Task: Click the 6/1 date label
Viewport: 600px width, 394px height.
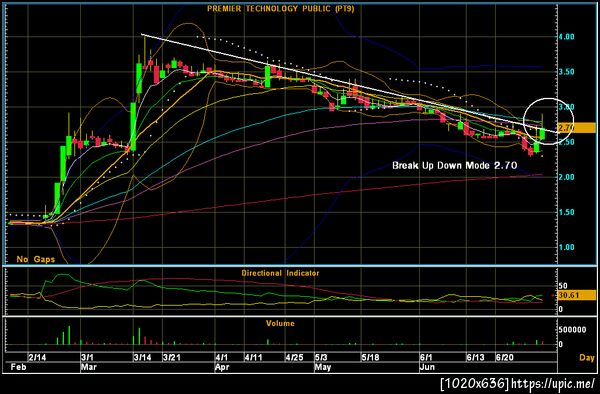Action: [x=426, y=357]
